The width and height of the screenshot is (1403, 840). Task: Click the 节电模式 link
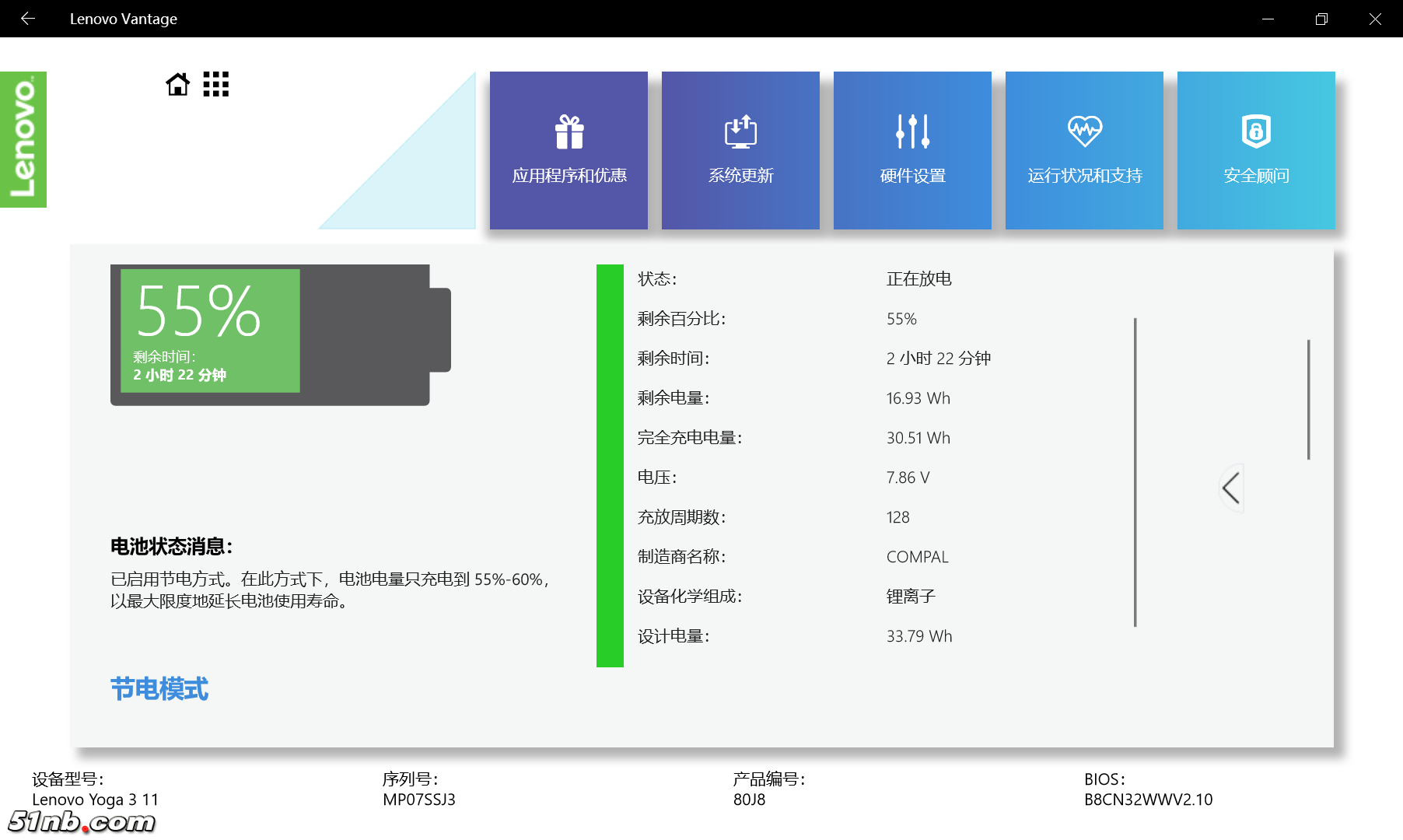[x=159, y=689]
